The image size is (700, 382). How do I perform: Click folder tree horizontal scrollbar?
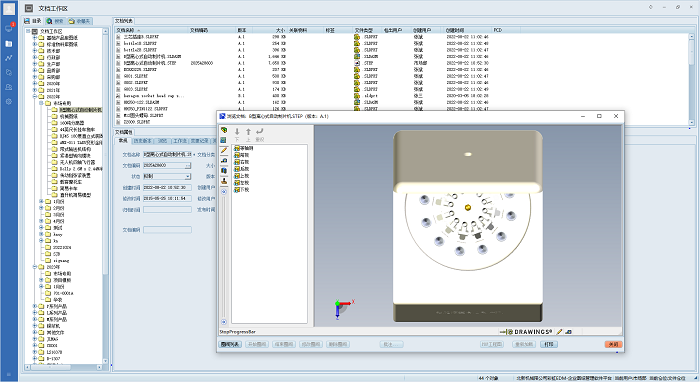(x=64, y=367)
